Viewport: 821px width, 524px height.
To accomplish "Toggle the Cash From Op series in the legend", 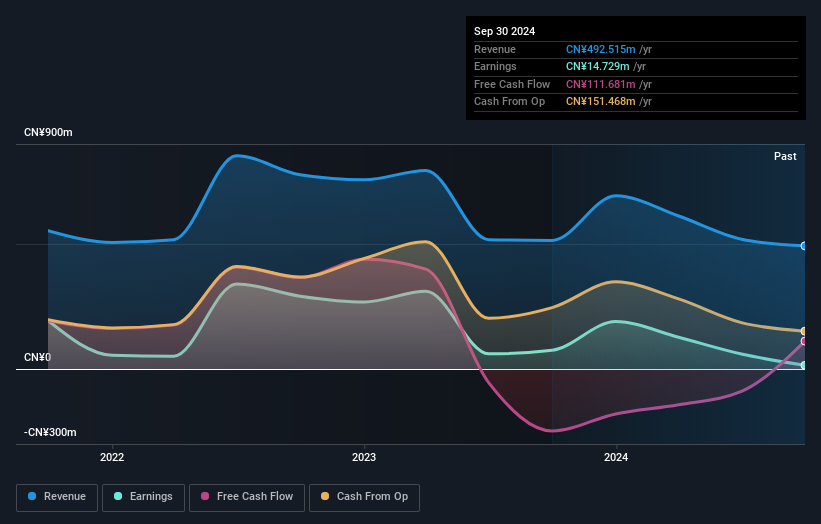I will (364, 497).
